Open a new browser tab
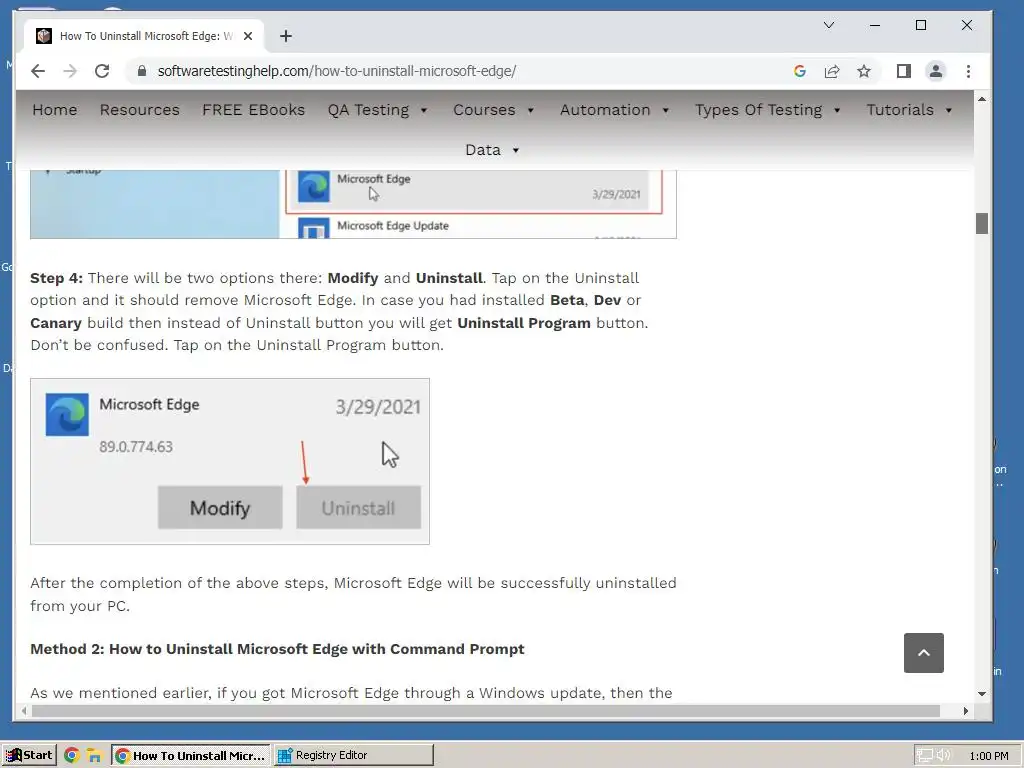 coord(285,36)
